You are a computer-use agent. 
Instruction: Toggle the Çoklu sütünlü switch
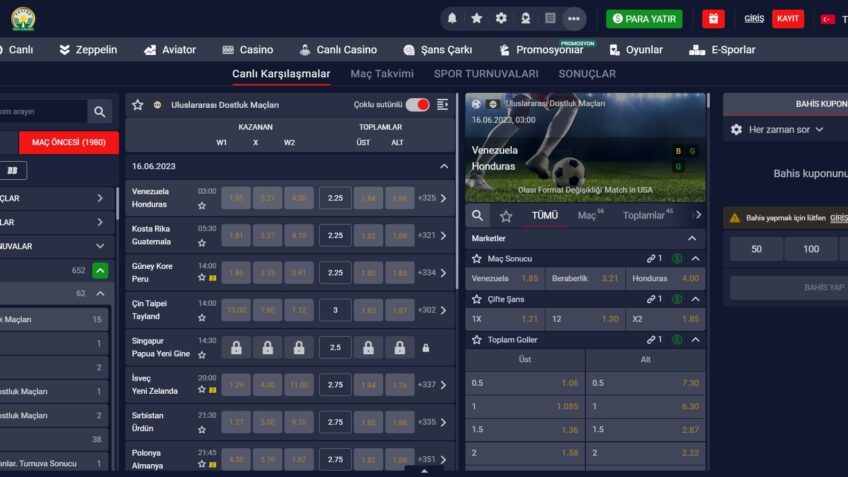coord(417,104)
